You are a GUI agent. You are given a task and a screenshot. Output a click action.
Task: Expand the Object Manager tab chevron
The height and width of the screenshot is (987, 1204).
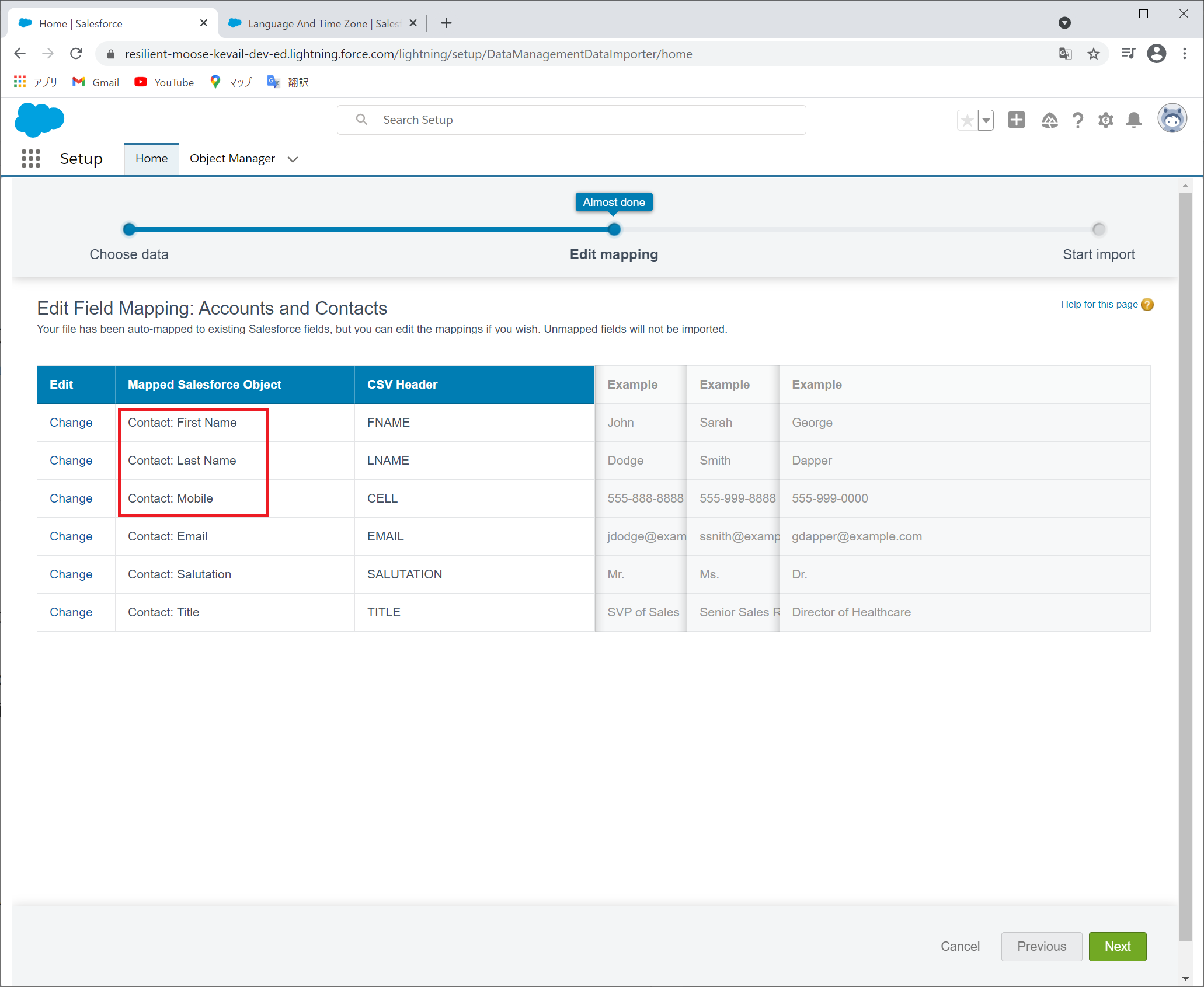point(293,159)
